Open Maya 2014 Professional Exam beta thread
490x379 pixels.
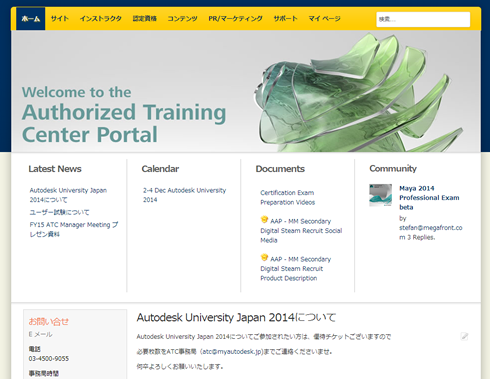click(x=429, y=198)
